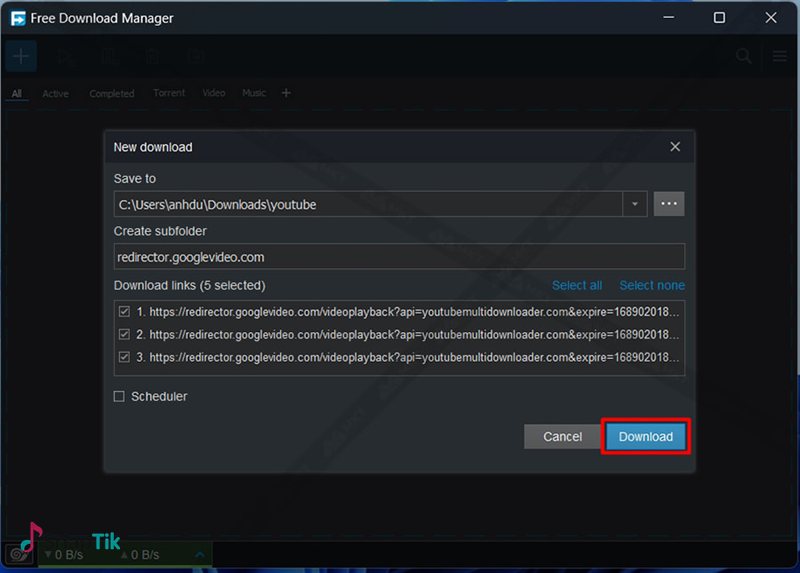Screen dimensions: 800x573
Task: Click the start downloads play icon
Action: [66, 57]
